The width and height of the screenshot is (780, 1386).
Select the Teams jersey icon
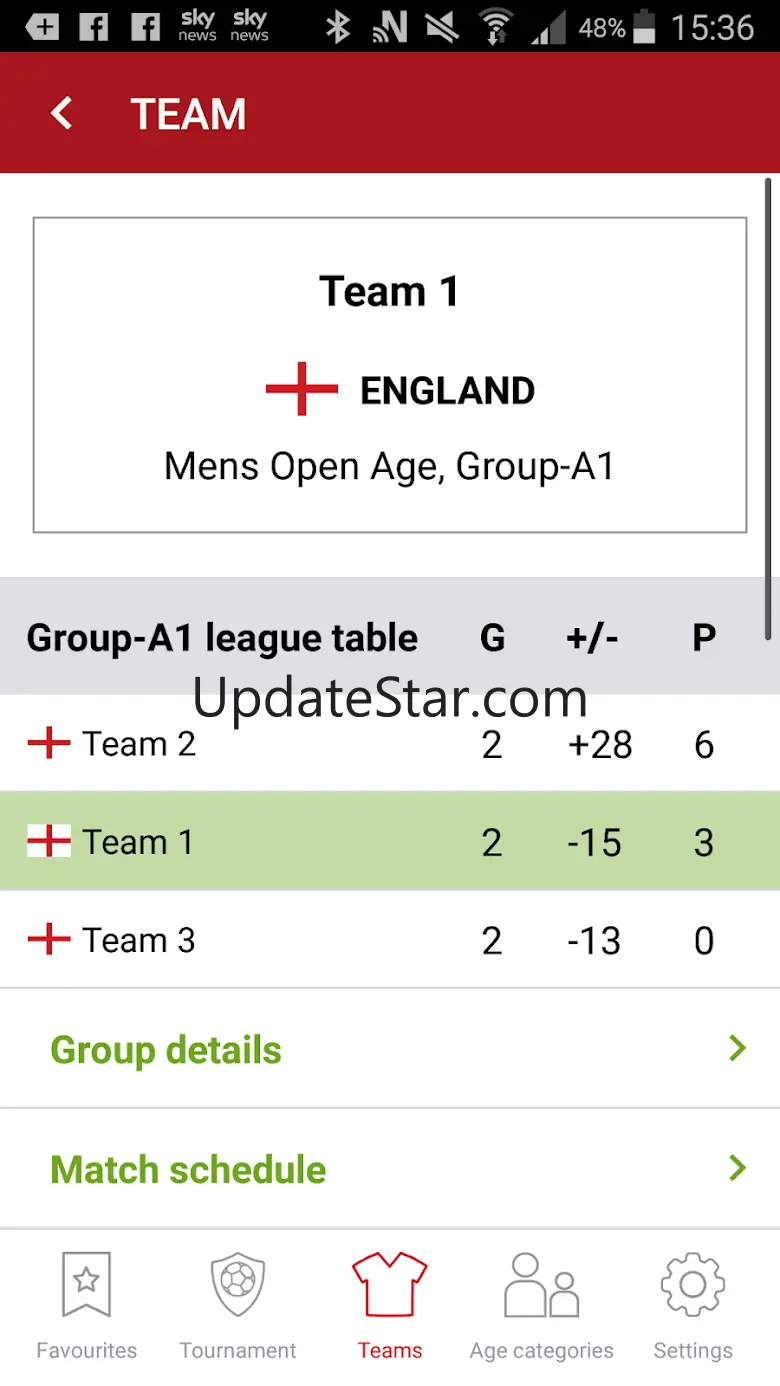(390, 1283)
